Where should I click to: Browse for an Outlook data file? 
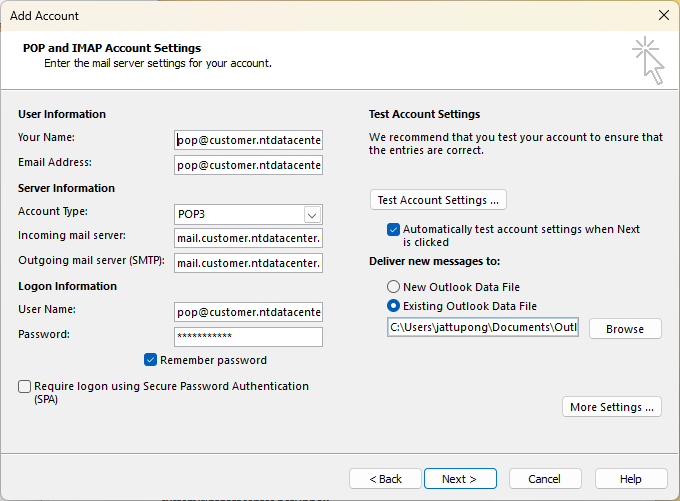tap(625, 329)
